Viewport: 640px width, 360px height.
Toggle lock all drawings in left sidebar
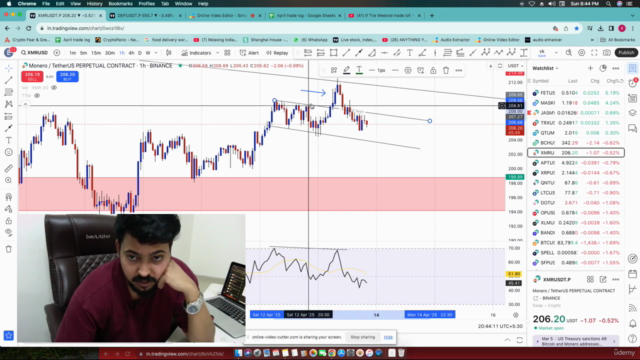pos(9,221)
